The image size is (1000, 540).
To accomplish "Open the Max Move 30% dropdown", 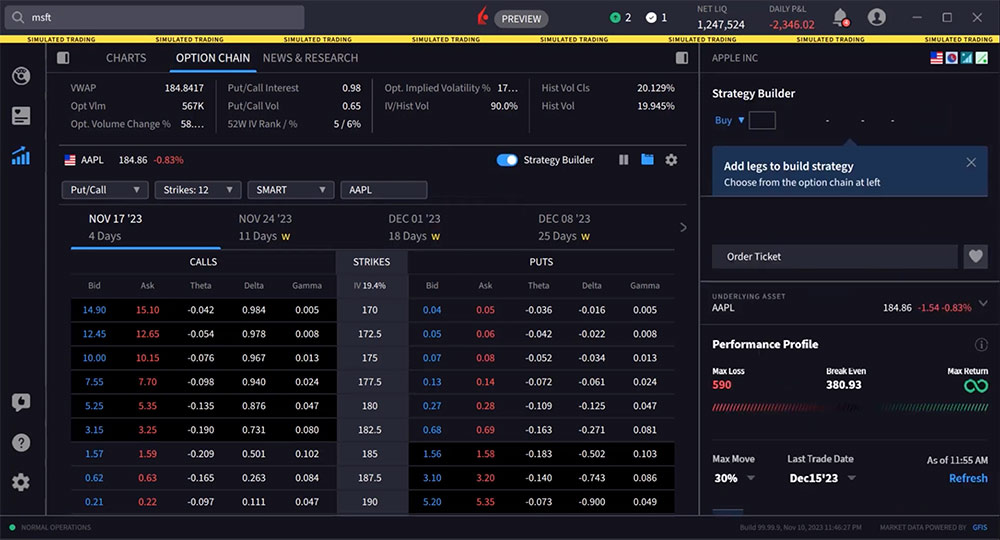I will [x=733, y=478].
